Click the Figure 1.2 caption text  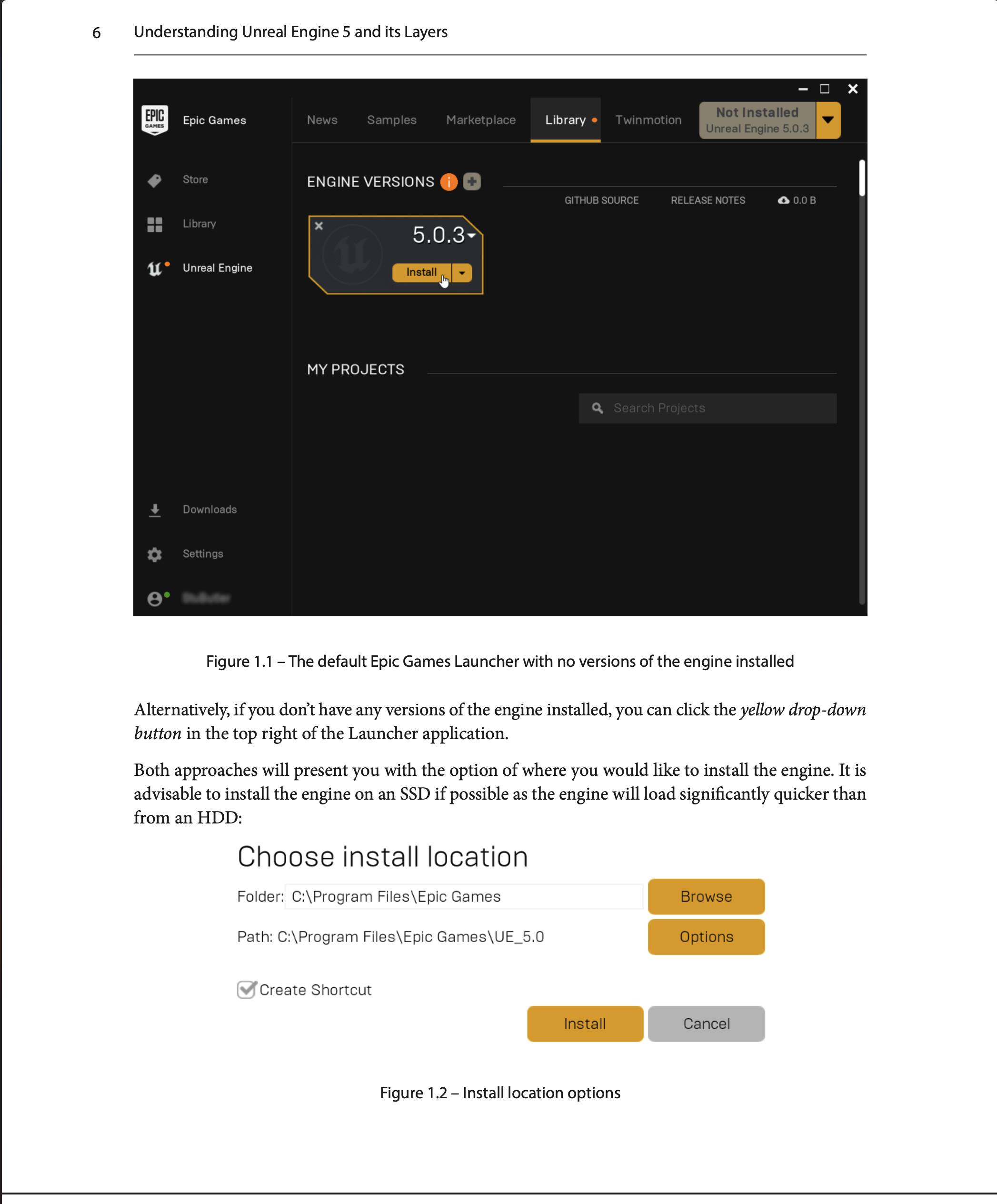[500, 1093]
